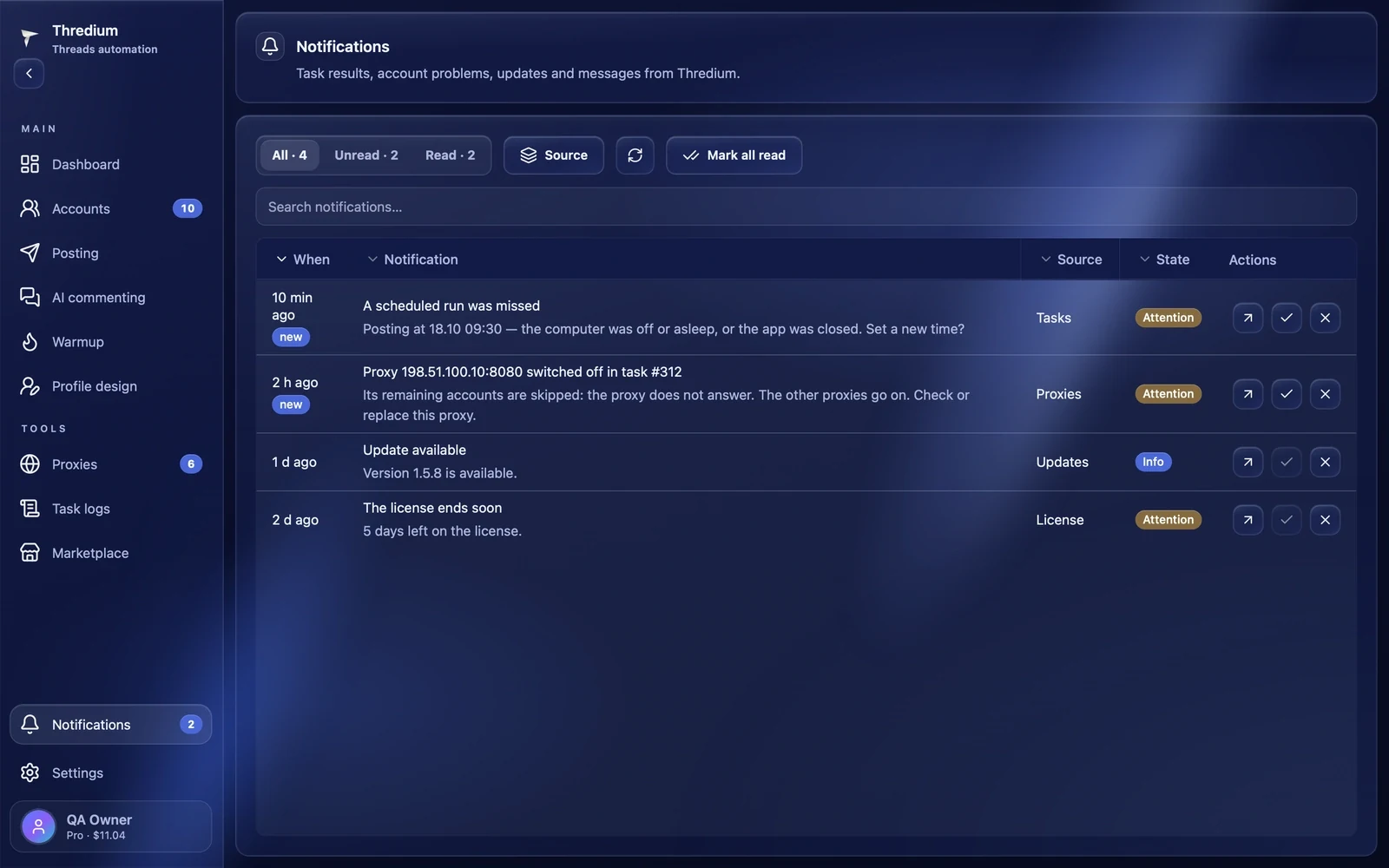Click the 'License' source cell
Viewport: 1389px width, 868px height.
pos(1060,520)
